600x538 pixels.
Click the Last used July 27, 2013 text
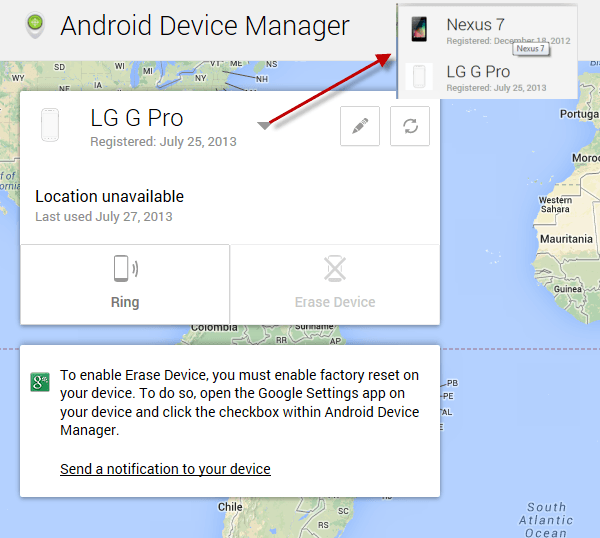coord(104,217)
